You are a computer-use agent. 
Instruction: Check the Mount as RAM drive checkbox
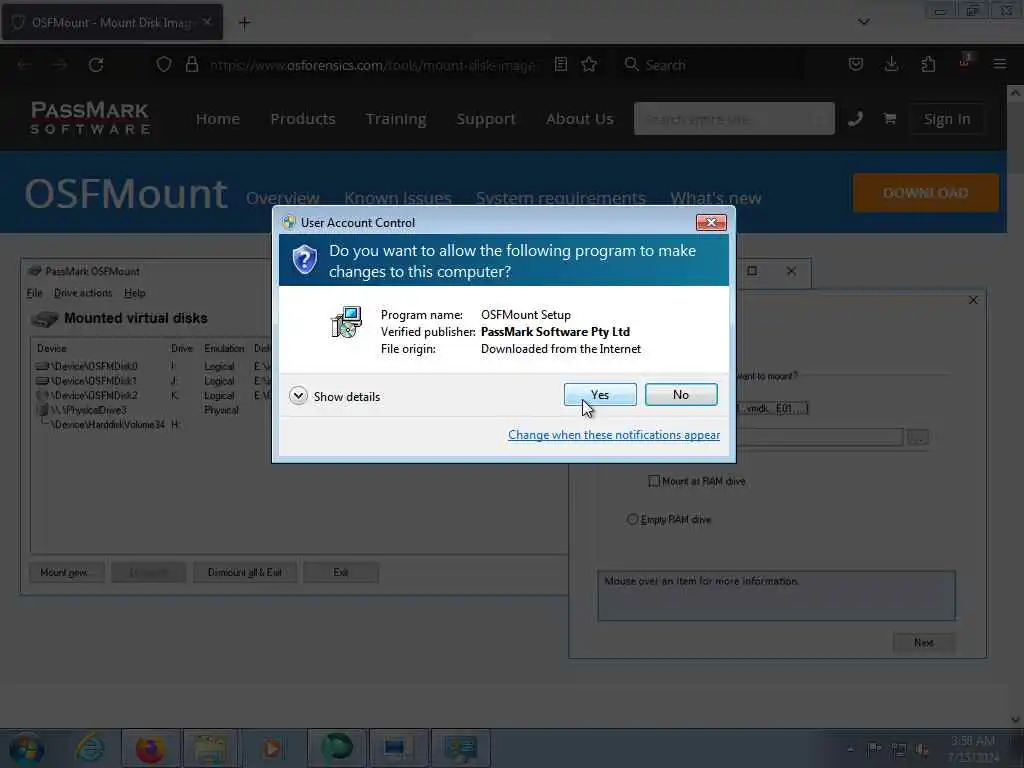tap(654, 481)
